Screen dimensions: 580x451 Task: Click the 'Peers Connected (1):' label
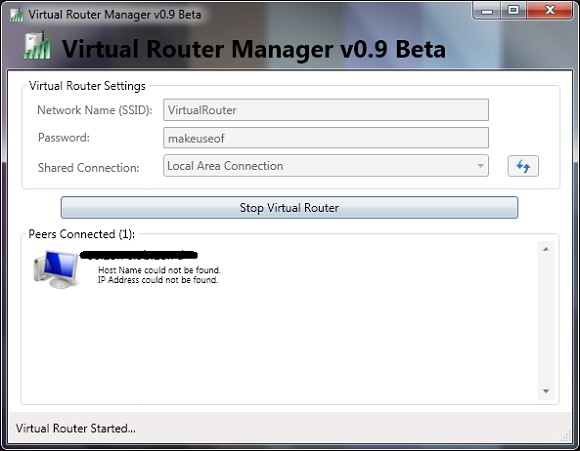point(82,234)
